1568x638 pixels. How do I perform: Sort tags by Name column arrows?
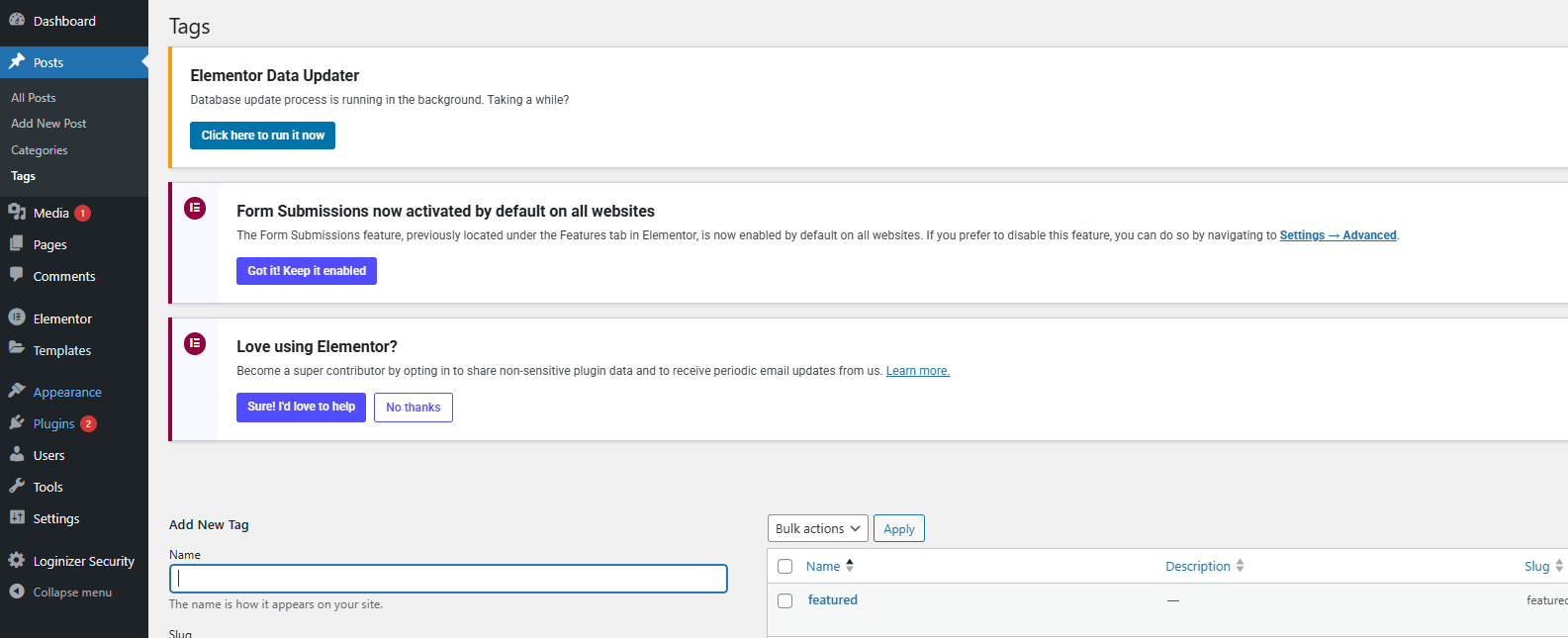pos(850,566)
